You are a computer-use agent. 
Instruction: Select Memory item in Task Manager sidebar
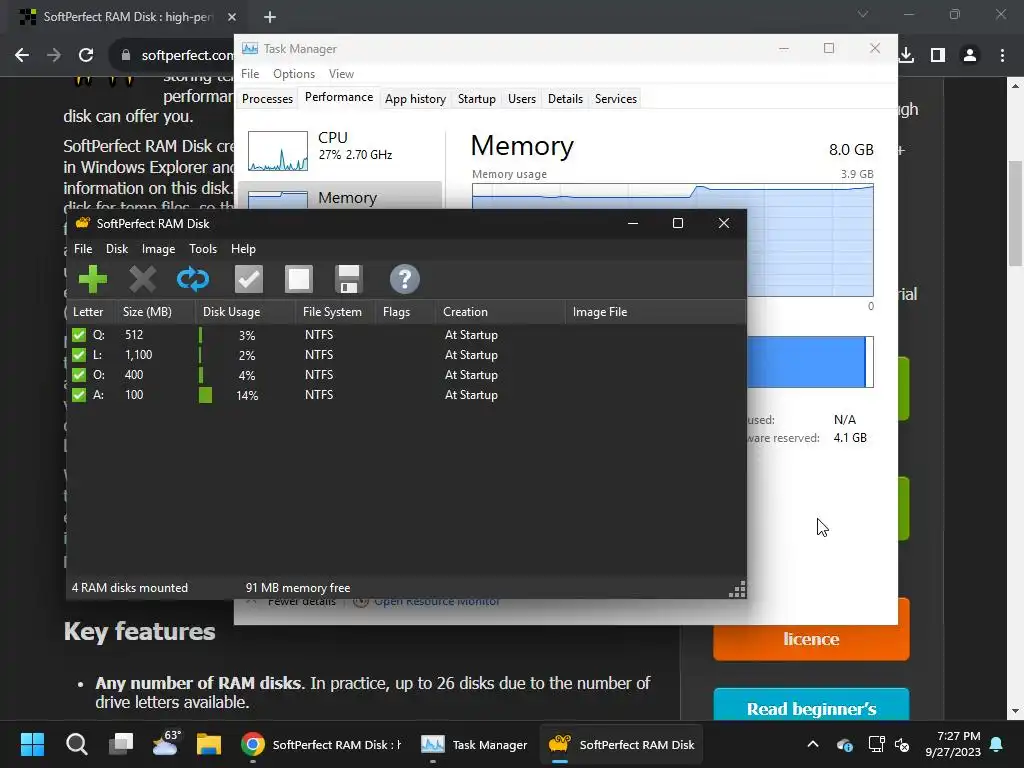(x=340, y=196)
